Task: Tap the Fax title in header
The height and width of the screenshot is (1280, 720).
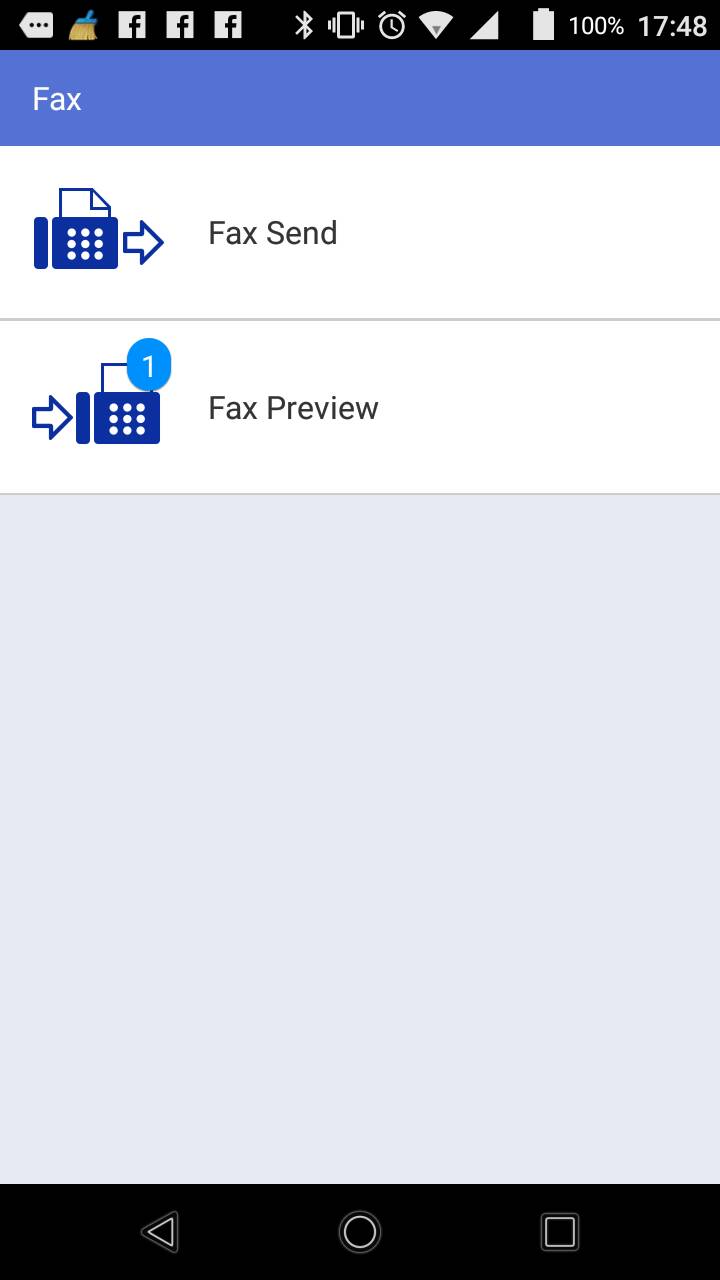Action: click(57, 99)
